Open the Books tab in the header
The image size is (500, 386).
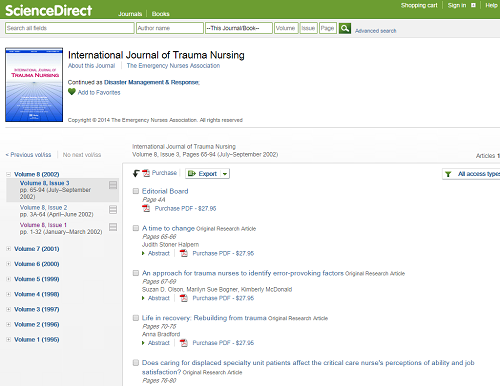(161, 14)
